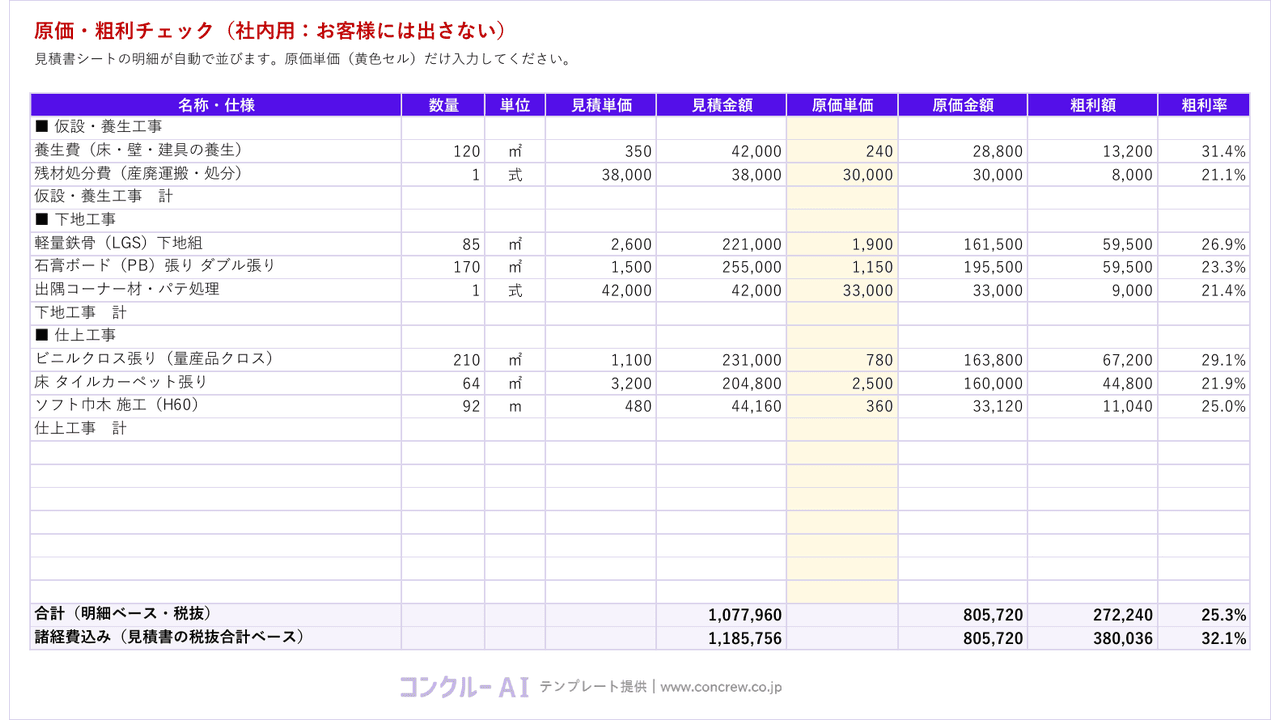Select the total estimate amount 1,077,960

(x=721, y=615)
